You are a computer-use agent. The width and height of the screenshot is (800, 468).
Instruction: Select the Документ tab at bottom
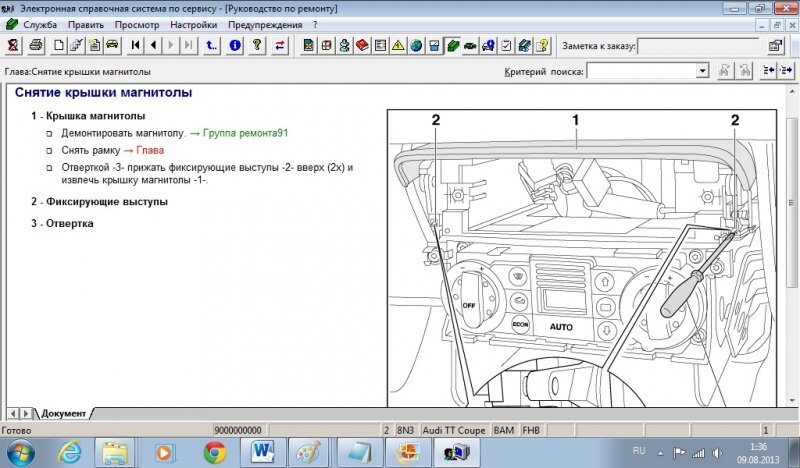click(63, 413)
